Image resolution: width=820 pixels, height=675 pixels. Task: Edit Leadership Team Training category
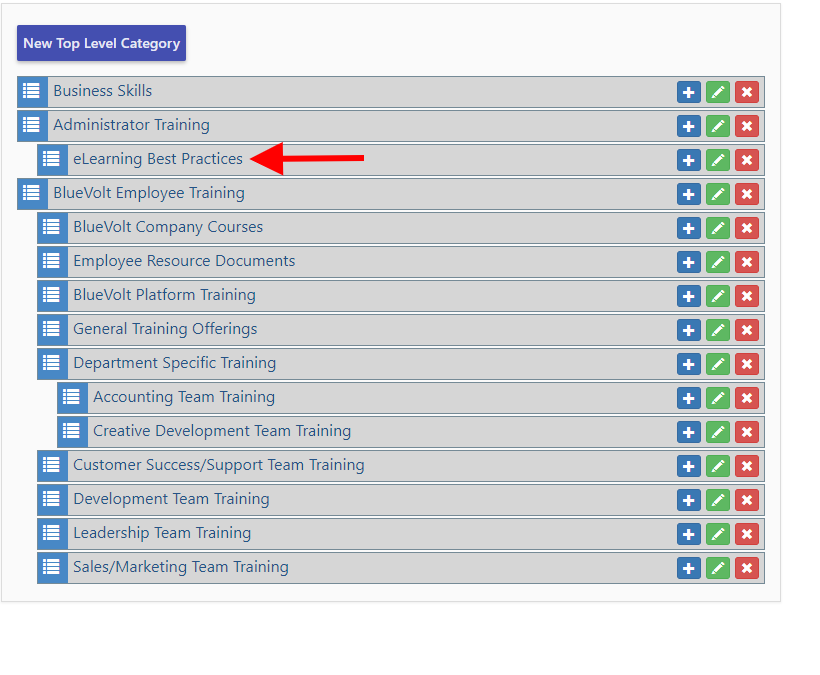click(x=718, y=534)
